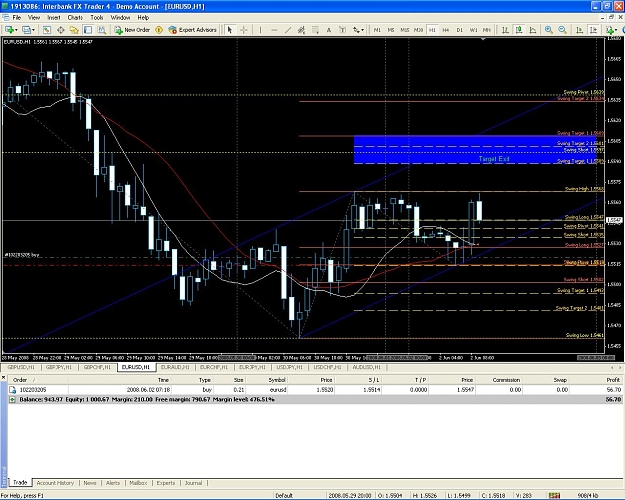Open the Account History terminal tab
Image resolution: width=625 pixels, height=500 pixels.
[55, 483]
